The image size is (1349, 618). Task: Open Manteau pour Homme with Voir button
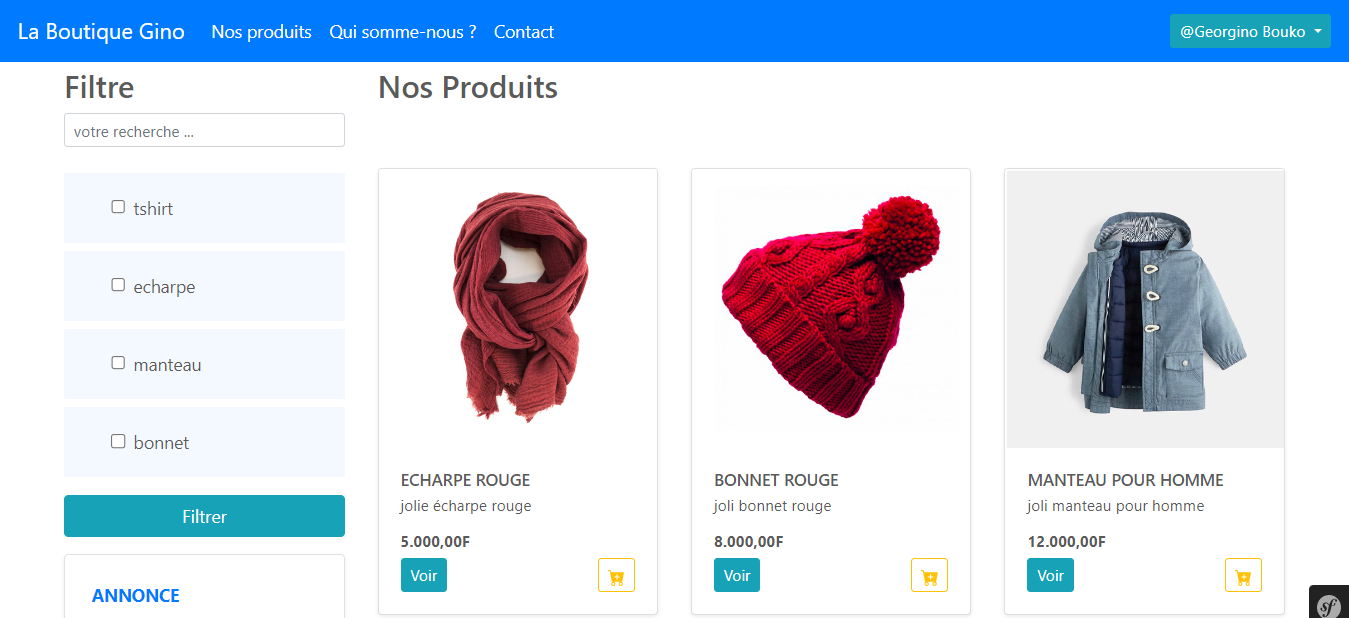coord(1049,575)
